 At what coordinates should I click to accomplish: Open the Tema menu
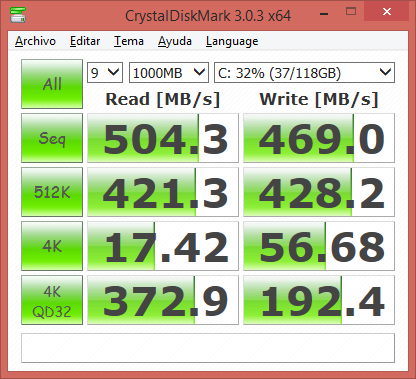coord(129,41)
